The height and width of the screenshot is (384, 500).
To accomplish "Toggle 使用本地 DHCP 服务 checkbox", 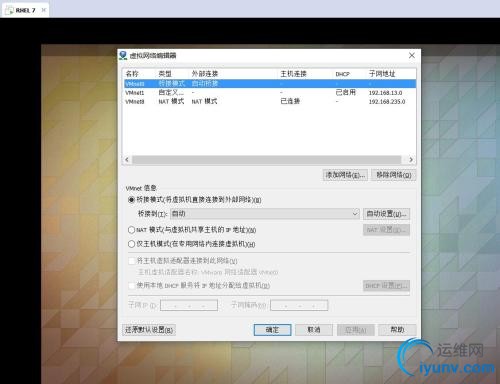I will pyautogui.click(x=132, y=285).
